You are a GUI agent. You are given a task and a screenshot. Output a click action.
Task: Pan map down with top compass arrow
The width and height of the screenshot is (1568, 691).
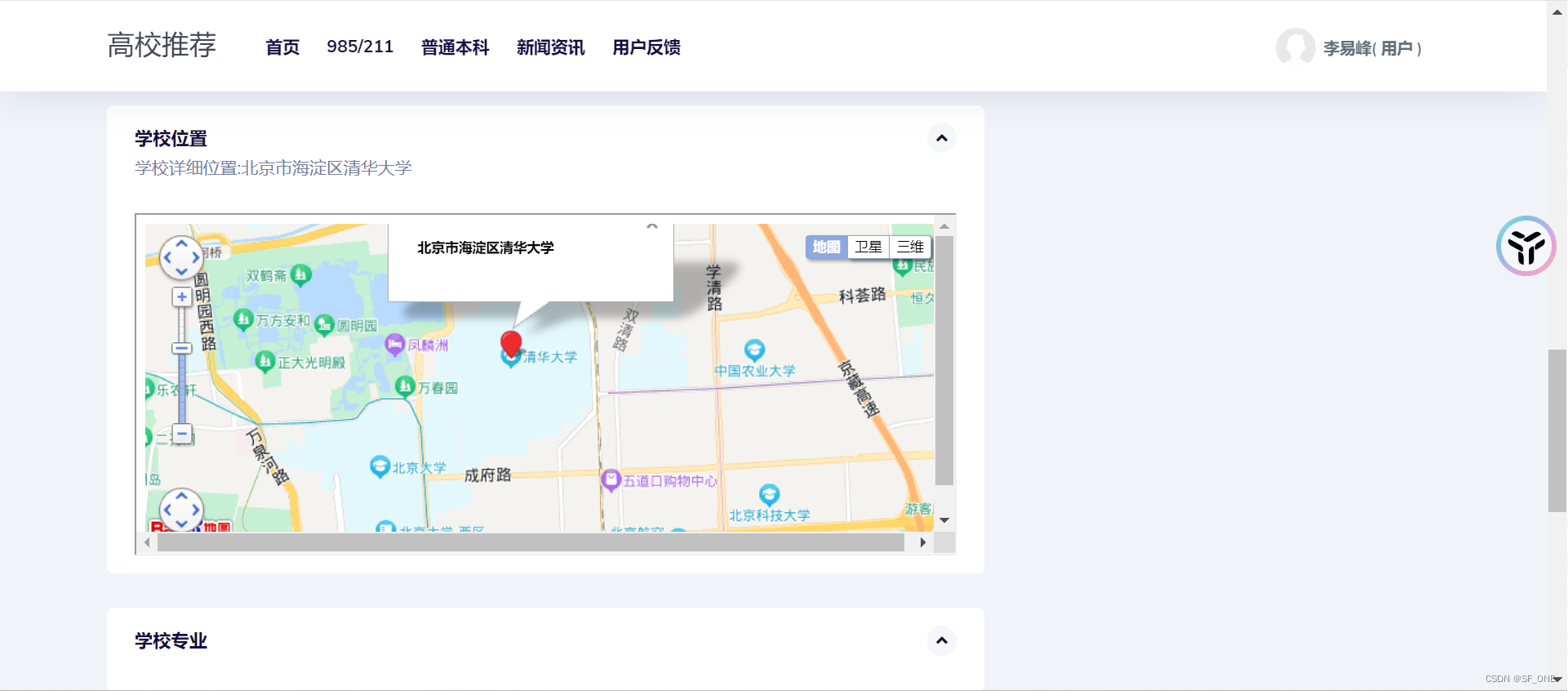[182, 271]
